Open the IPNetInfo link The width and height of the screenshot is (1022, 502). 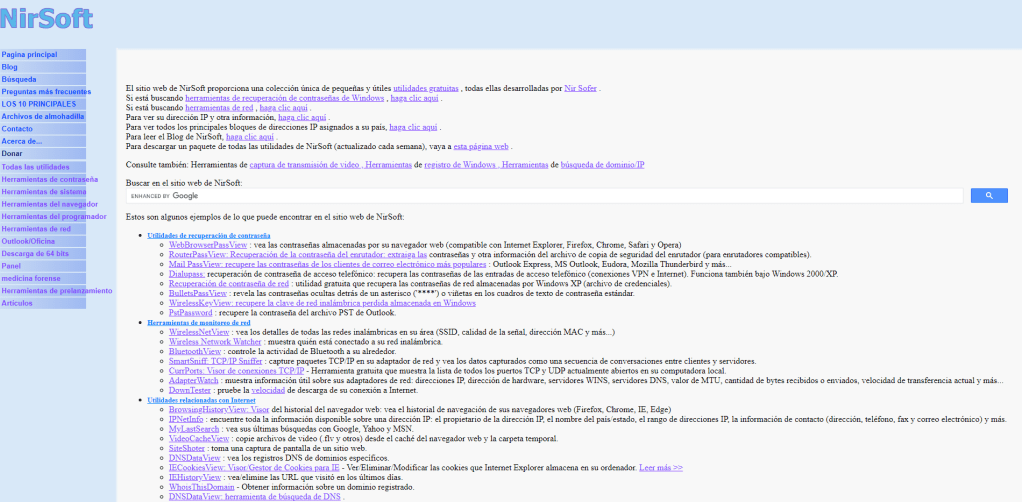[186, 419]
